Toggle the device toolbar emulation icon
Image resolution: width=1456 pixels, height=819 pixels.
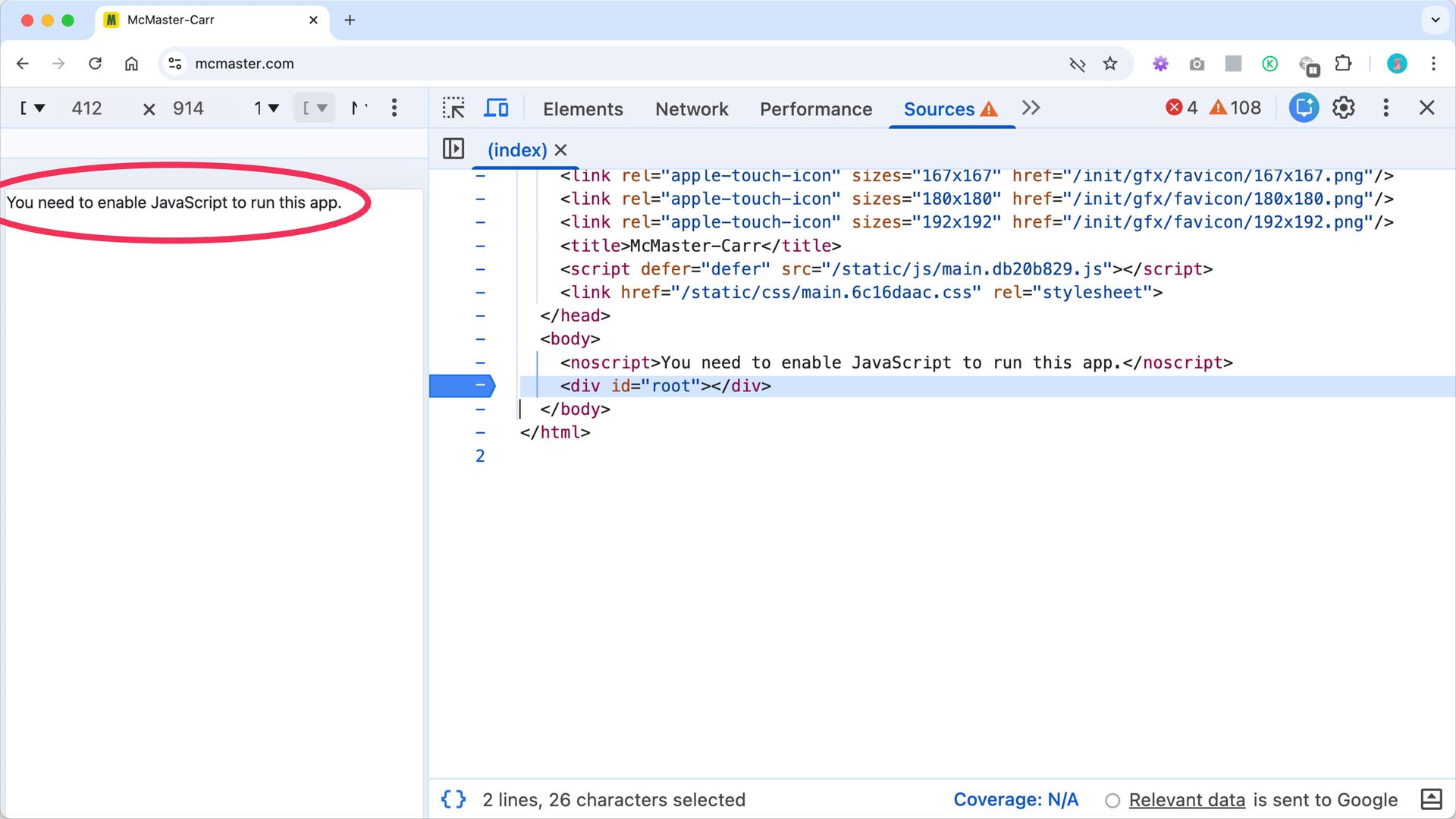[x=496, y=108]
